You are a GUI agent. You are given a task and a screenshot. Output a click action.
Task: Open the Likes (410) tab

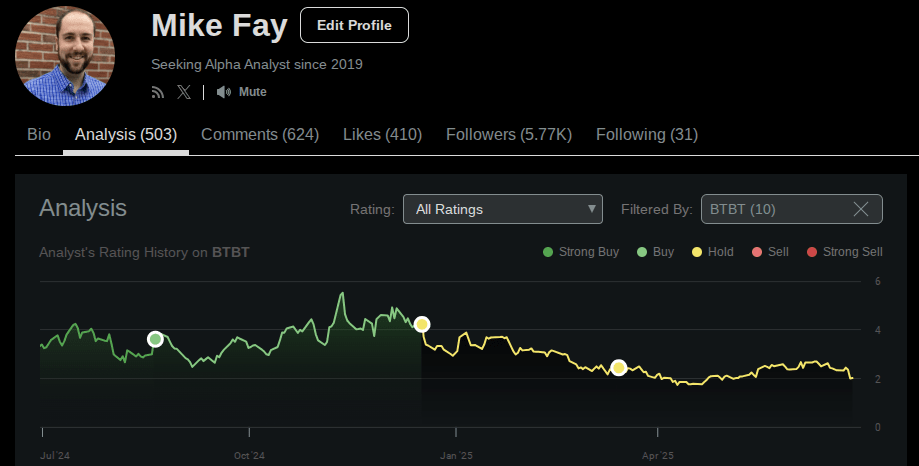click(382, 134)
